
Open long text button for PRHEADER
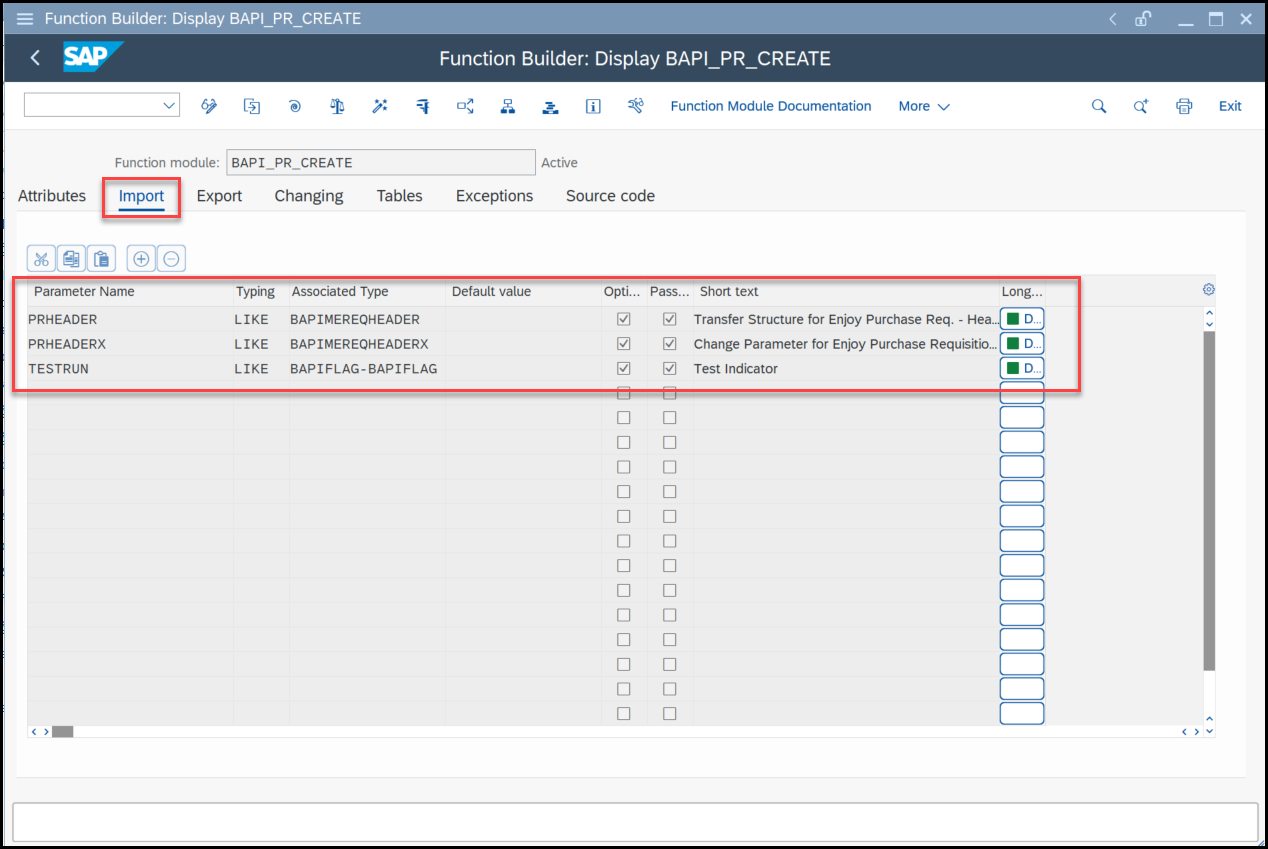point(1022,319)
